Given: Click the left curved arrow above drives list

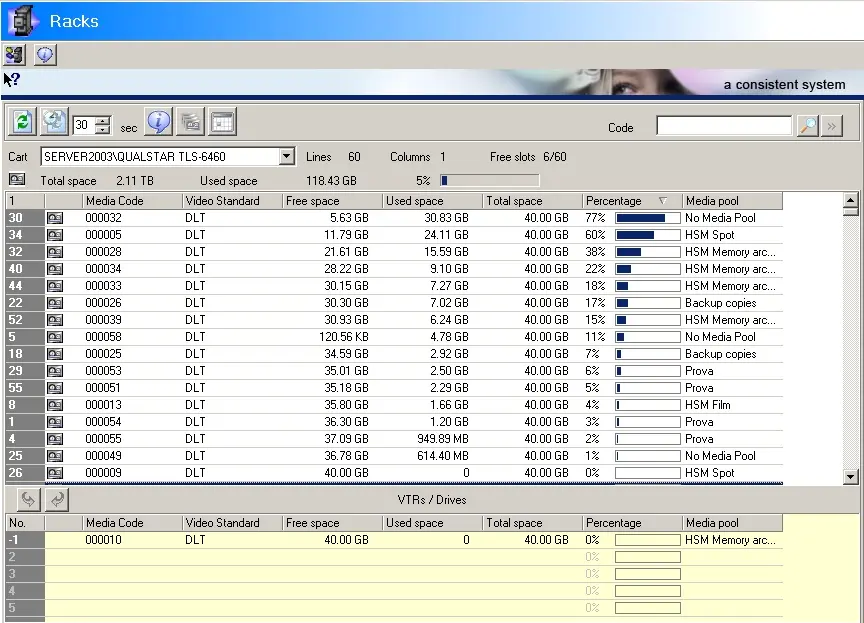Looking at the screenshot, I should point(28,499).
